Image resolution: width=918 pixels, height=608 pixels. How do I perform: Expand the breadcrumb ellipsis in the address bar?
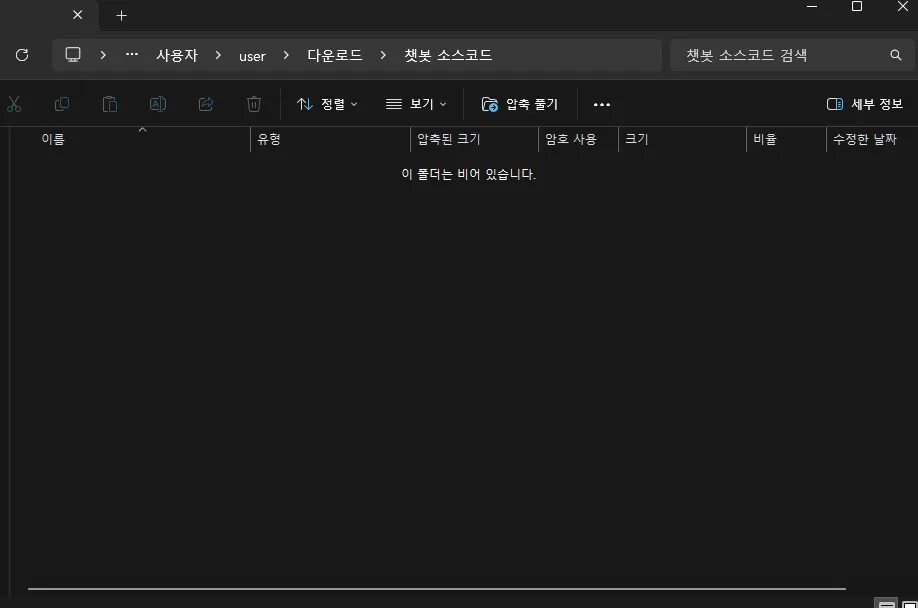(131, 55)
